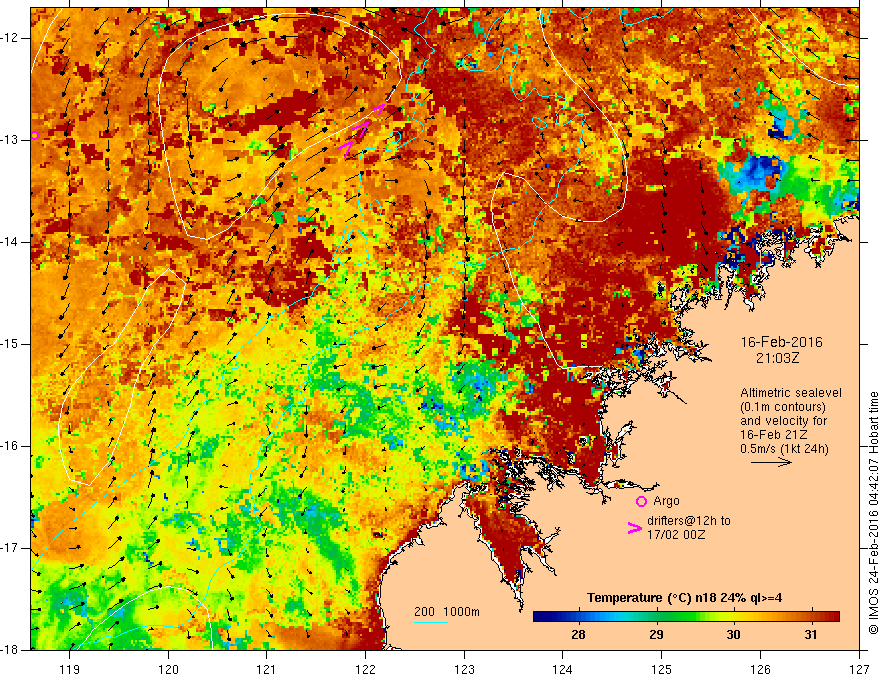880x680 pixels.
Task: Click the "and velocity for" text
Action: point(783,421)
